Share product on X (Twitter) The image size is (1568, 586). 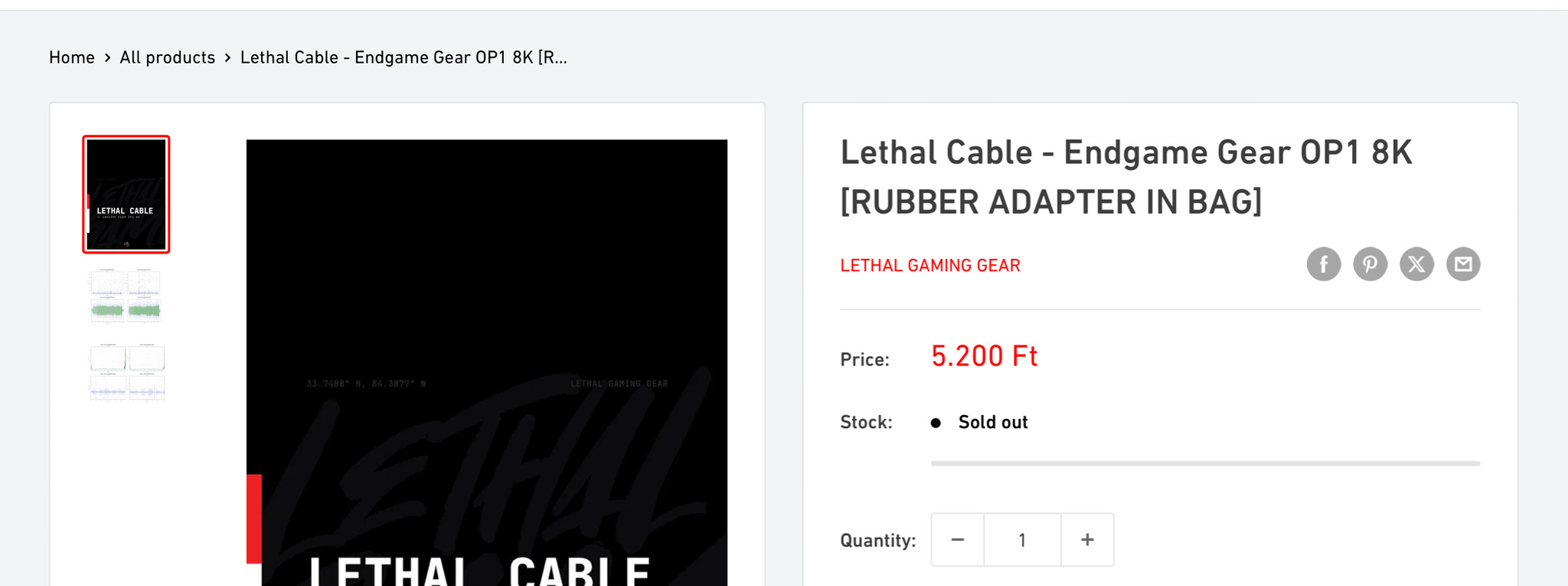click(x=1416, y=264)
